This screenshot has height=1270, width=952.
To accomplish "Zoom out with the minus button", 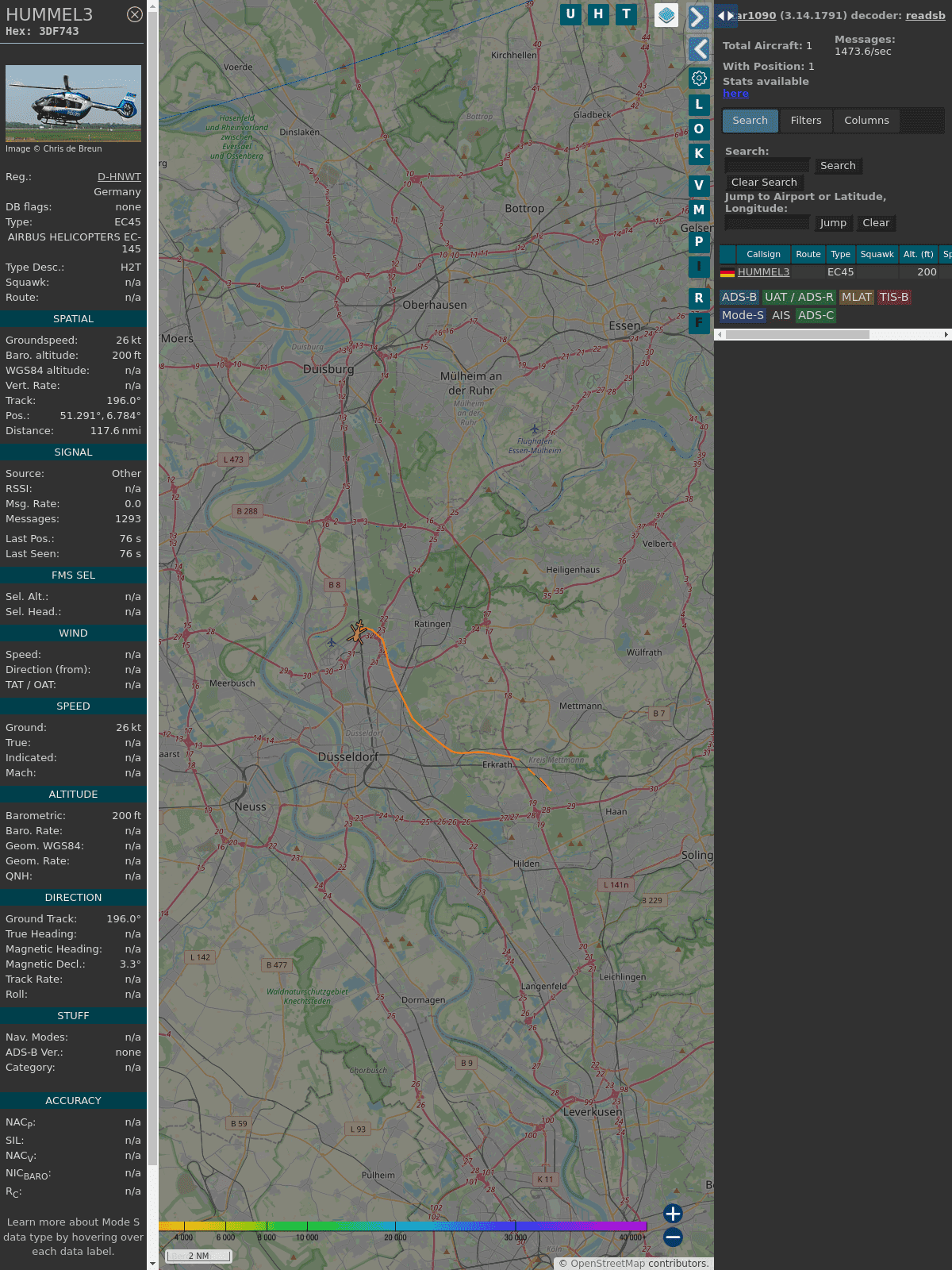I will (673, 1237).
